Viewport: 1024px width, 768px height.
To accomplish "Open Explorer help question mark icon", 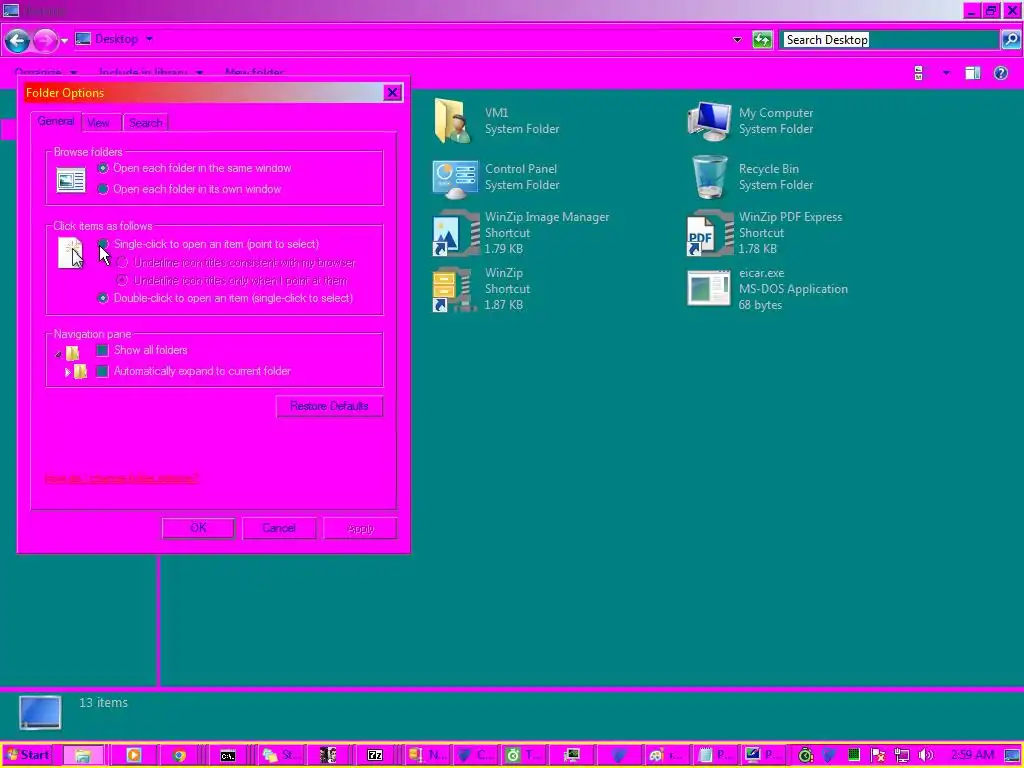I will (1000, 73).
